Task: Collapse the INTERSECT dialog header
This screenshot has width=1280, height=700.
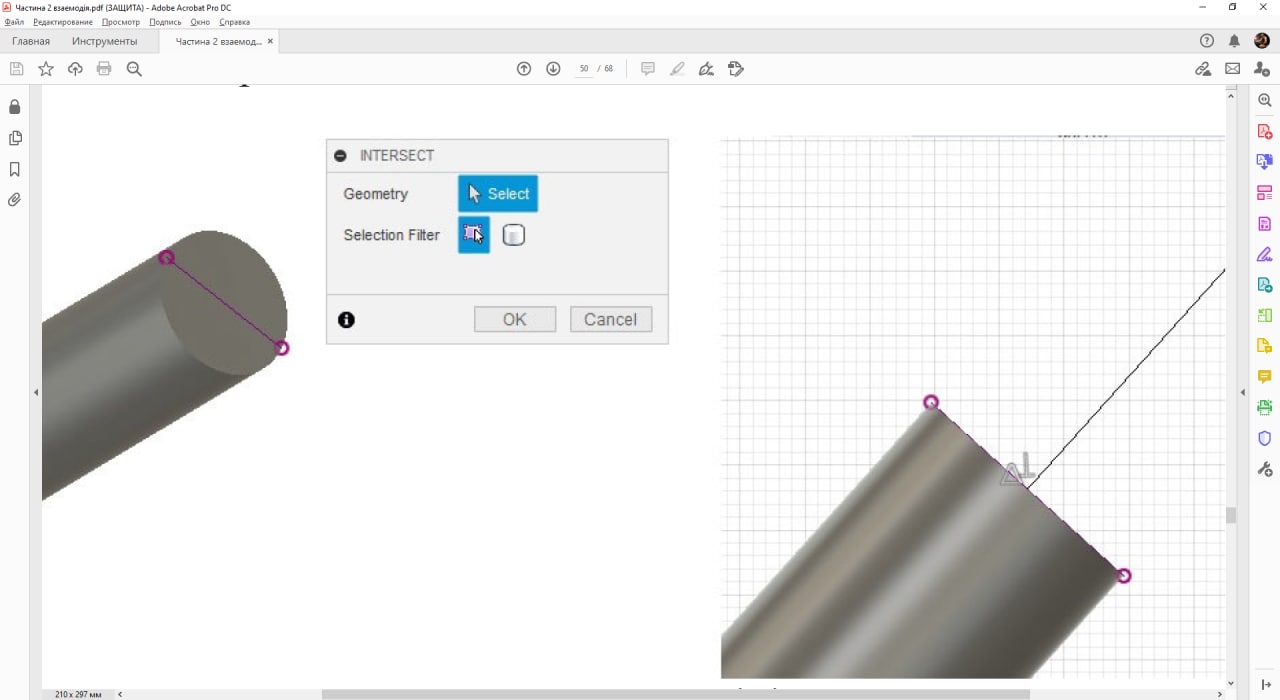Action: (x=340, y=156)
